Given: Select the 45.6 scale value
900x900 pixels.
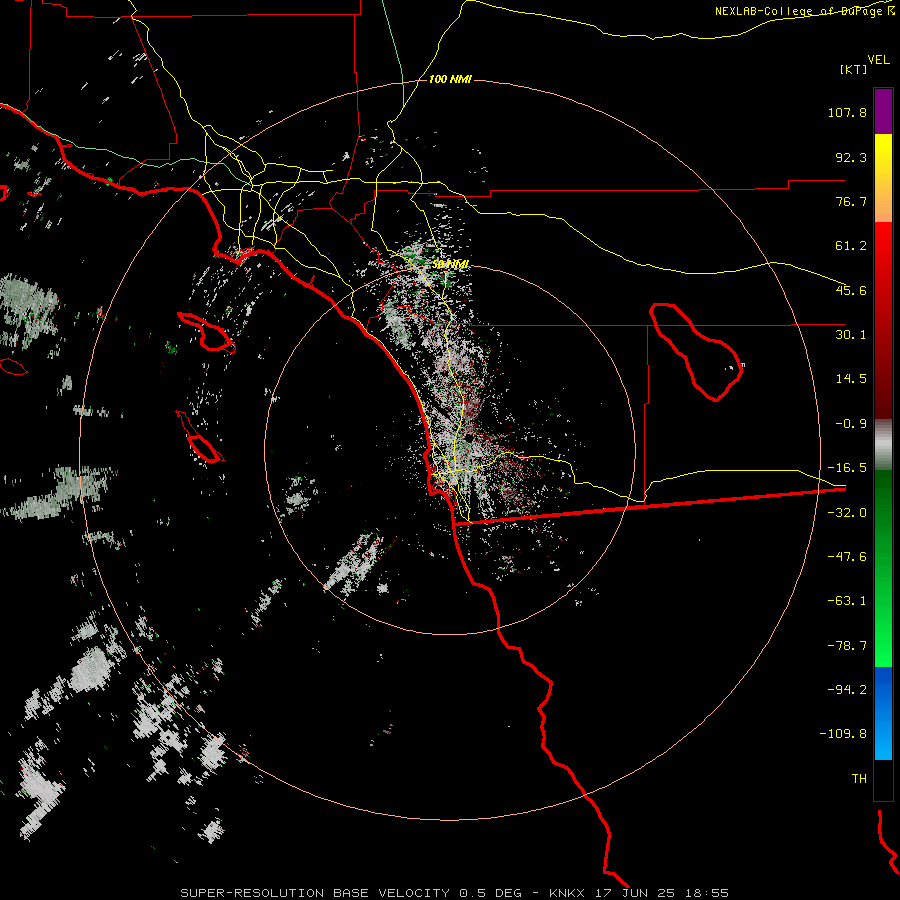Looking at the screenshot, I should pyautogui.click(x=851, y=290).
